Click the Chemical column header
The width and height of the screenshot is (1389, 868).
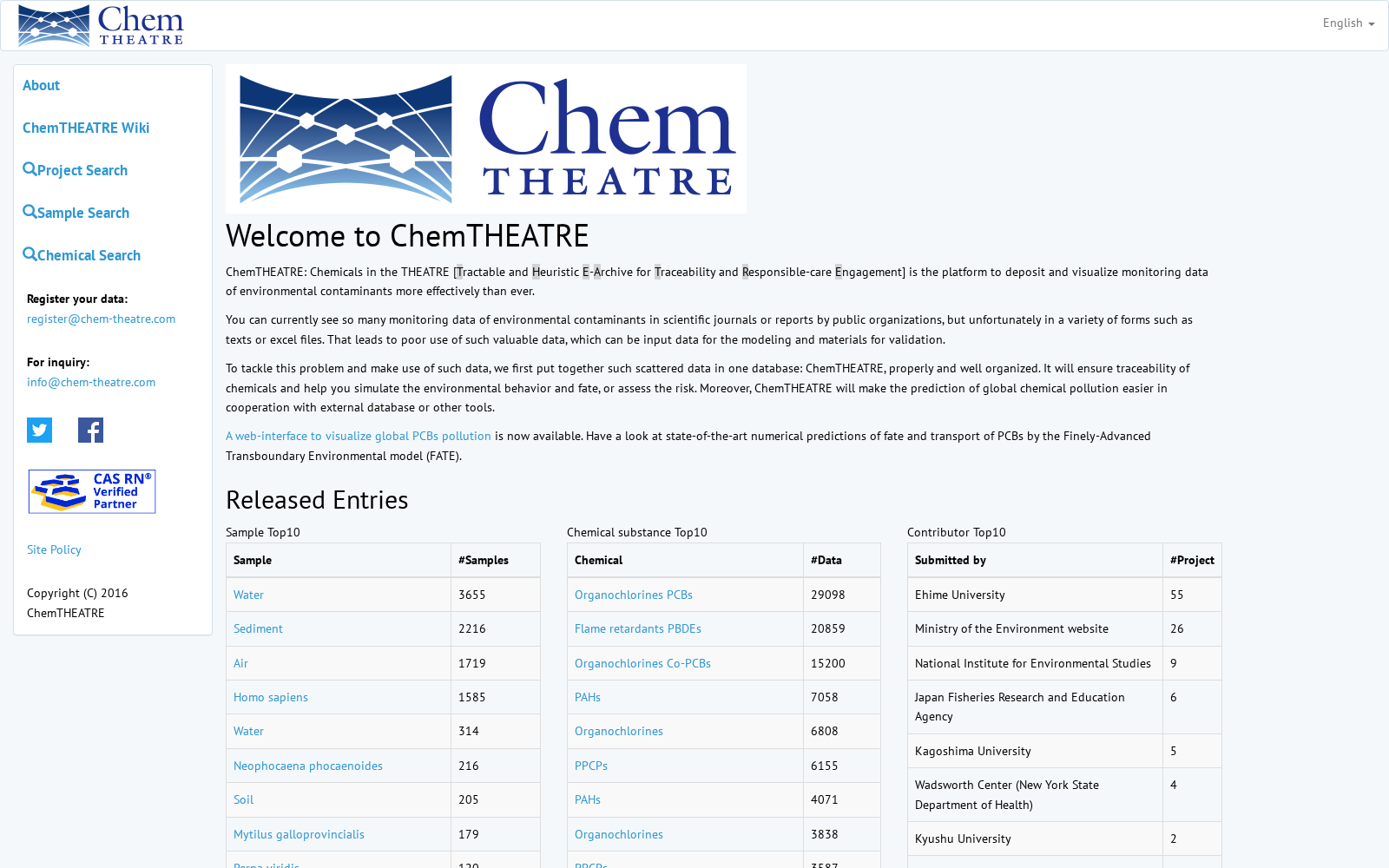pos(685,560)
